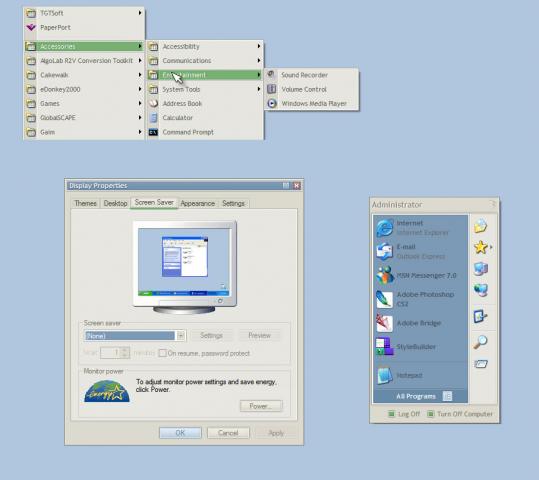Open the Screen saver (None) dropdown
The width and height of the screenshot is (539, 480).
[x=180, y=336]
